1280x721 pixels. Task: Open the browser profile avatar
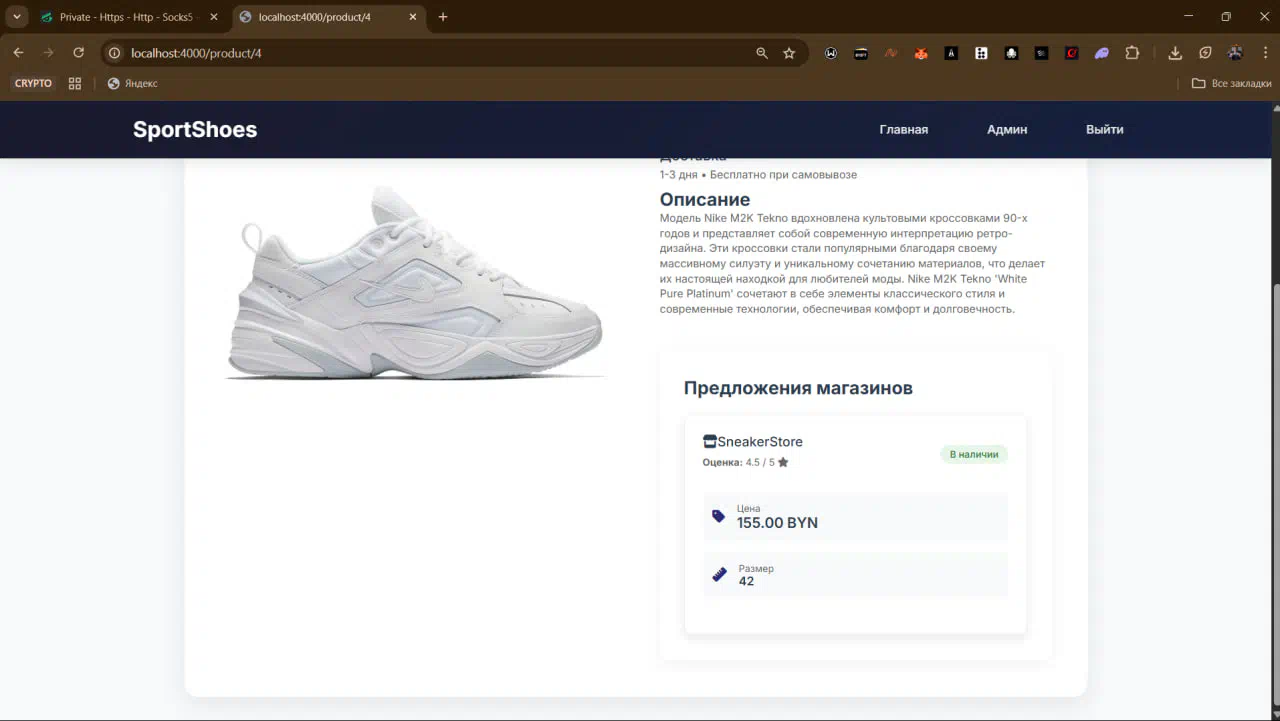[1235, 53]
